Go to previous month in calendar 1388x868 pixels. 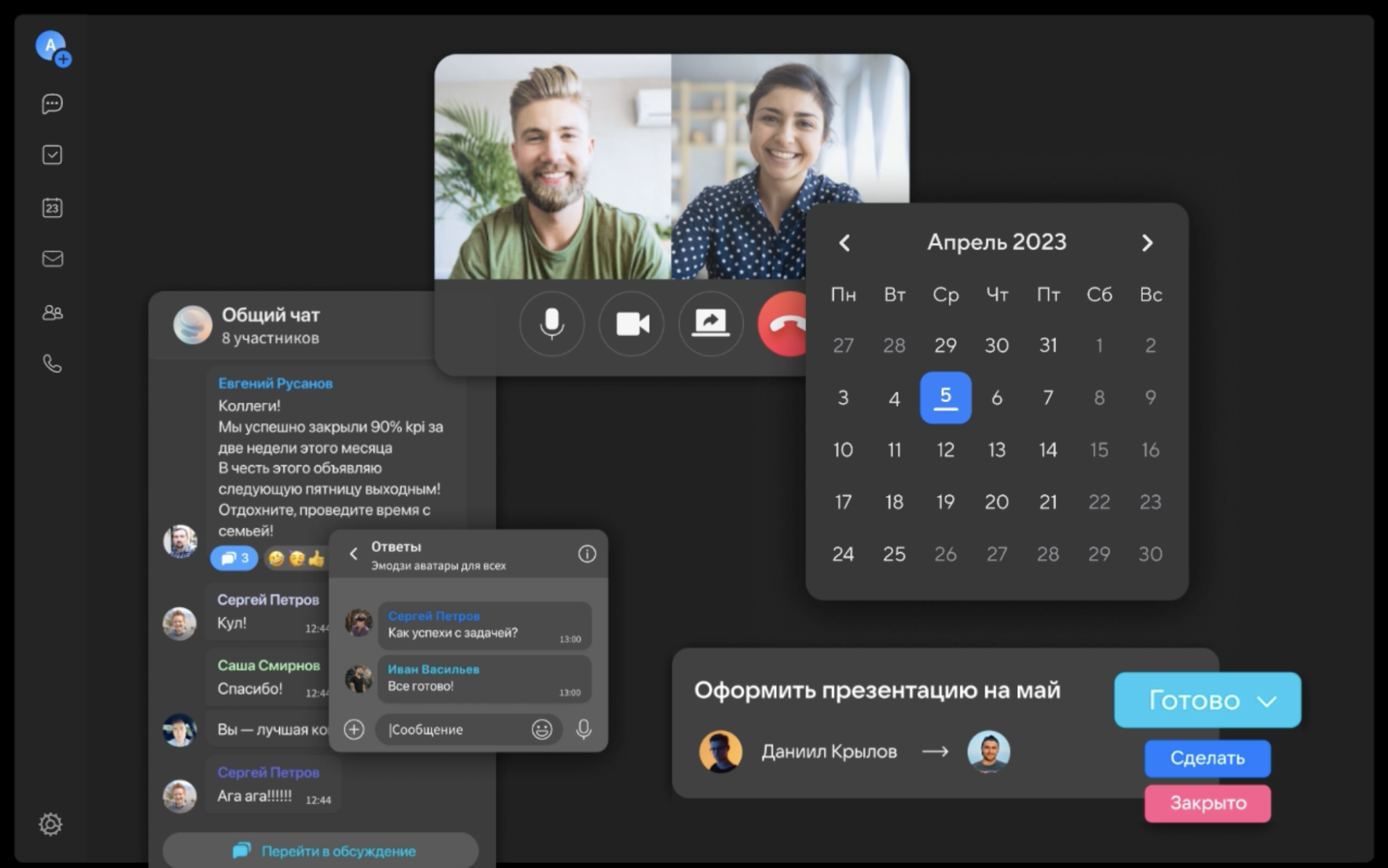(x=844, y=243)
